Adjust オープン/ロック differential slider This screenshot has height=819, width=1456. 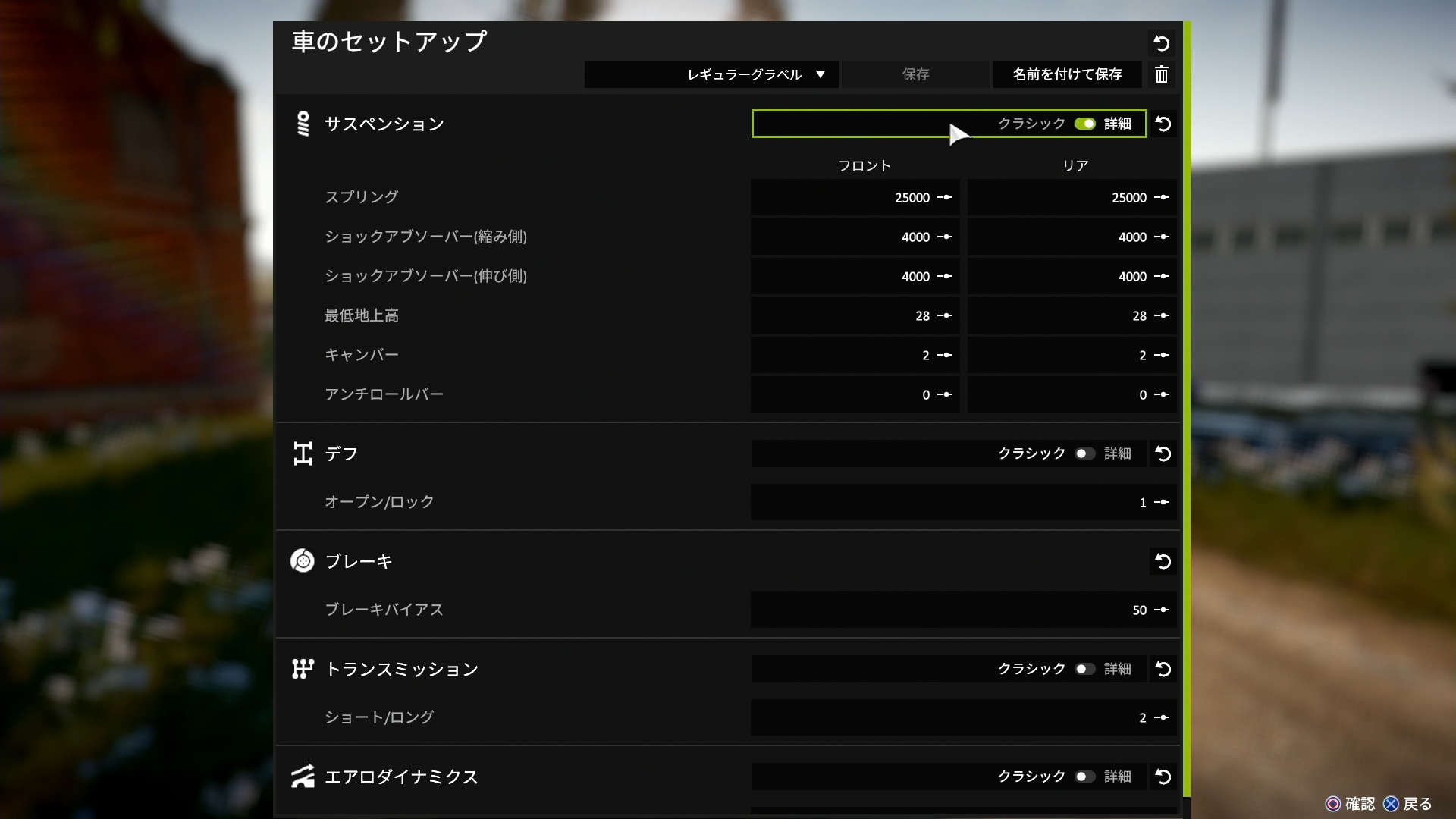click(x=1162, y=502)
